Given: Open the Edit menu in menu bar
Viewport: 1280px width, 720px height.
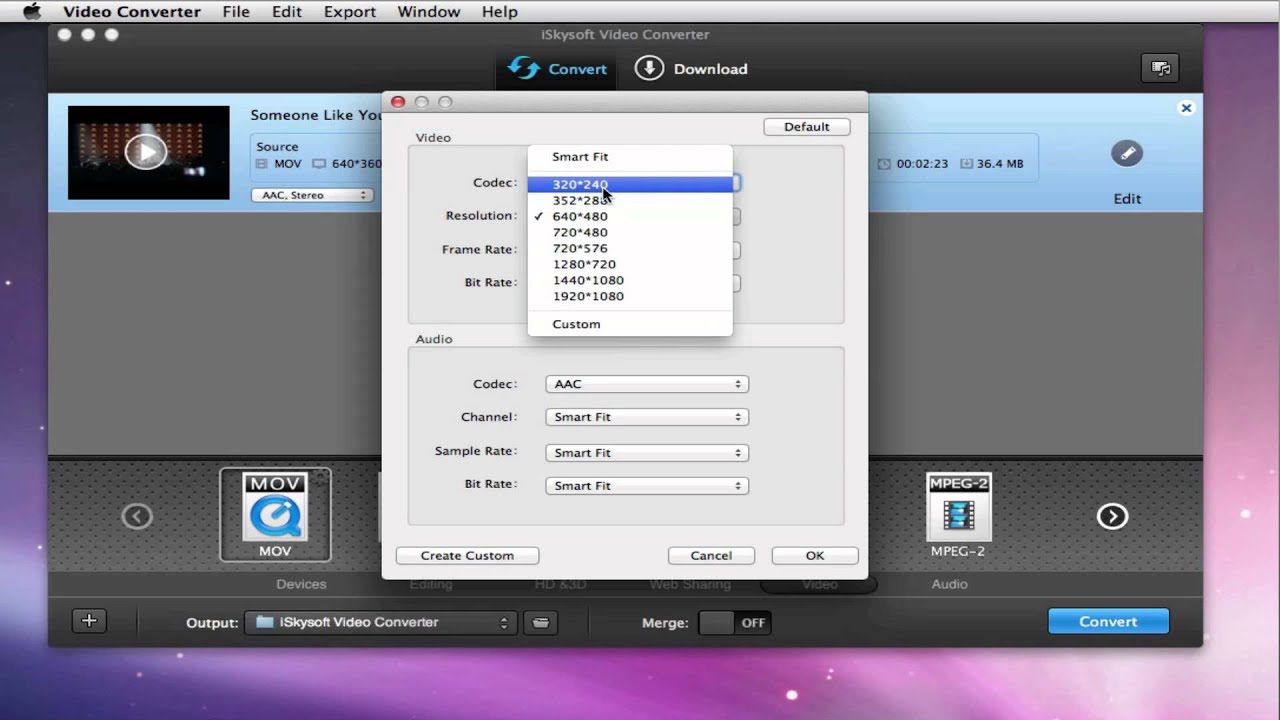Looking at the screenshot, I should coord(286,12).
